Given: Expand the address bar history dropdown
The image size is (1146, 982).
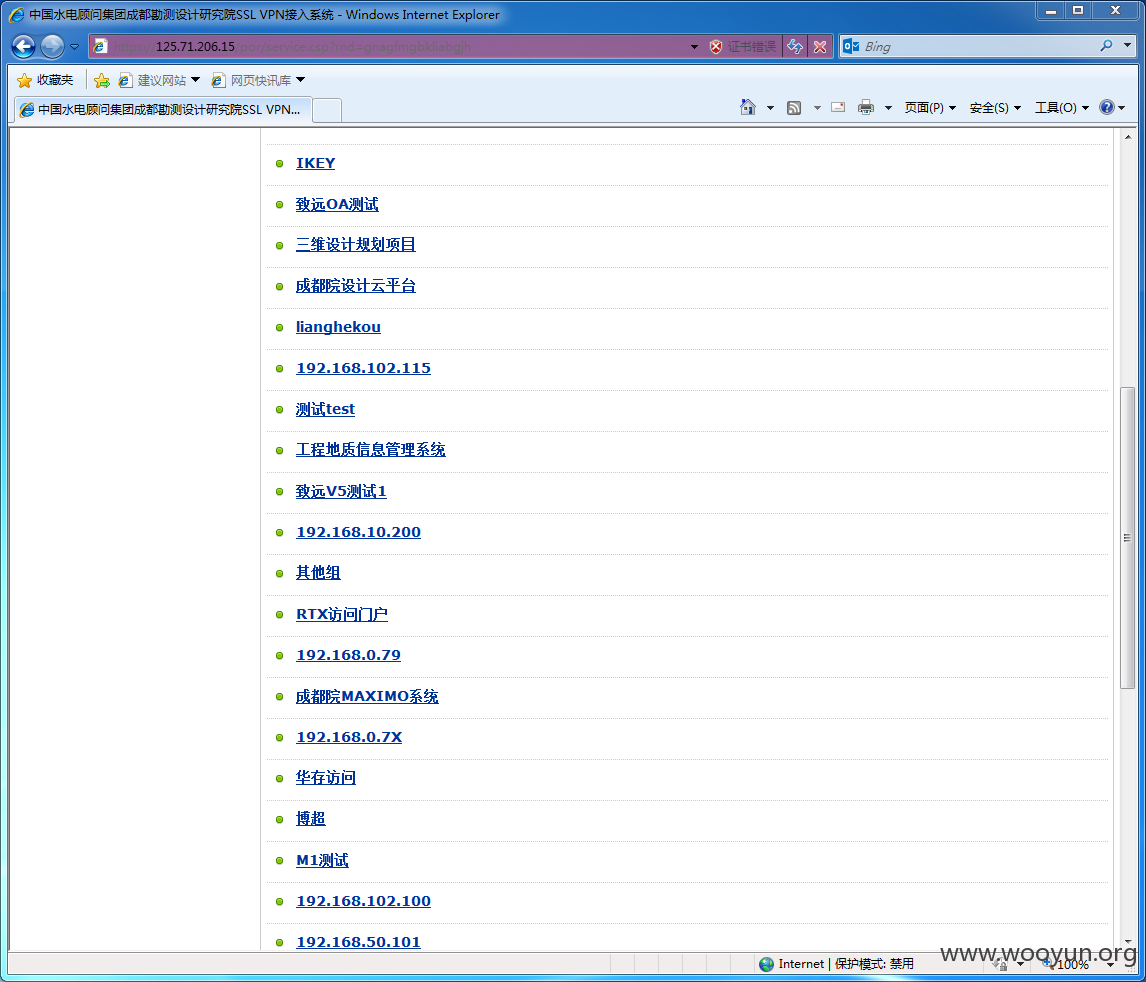Looking at the screenshot, I should coord(694,47).
